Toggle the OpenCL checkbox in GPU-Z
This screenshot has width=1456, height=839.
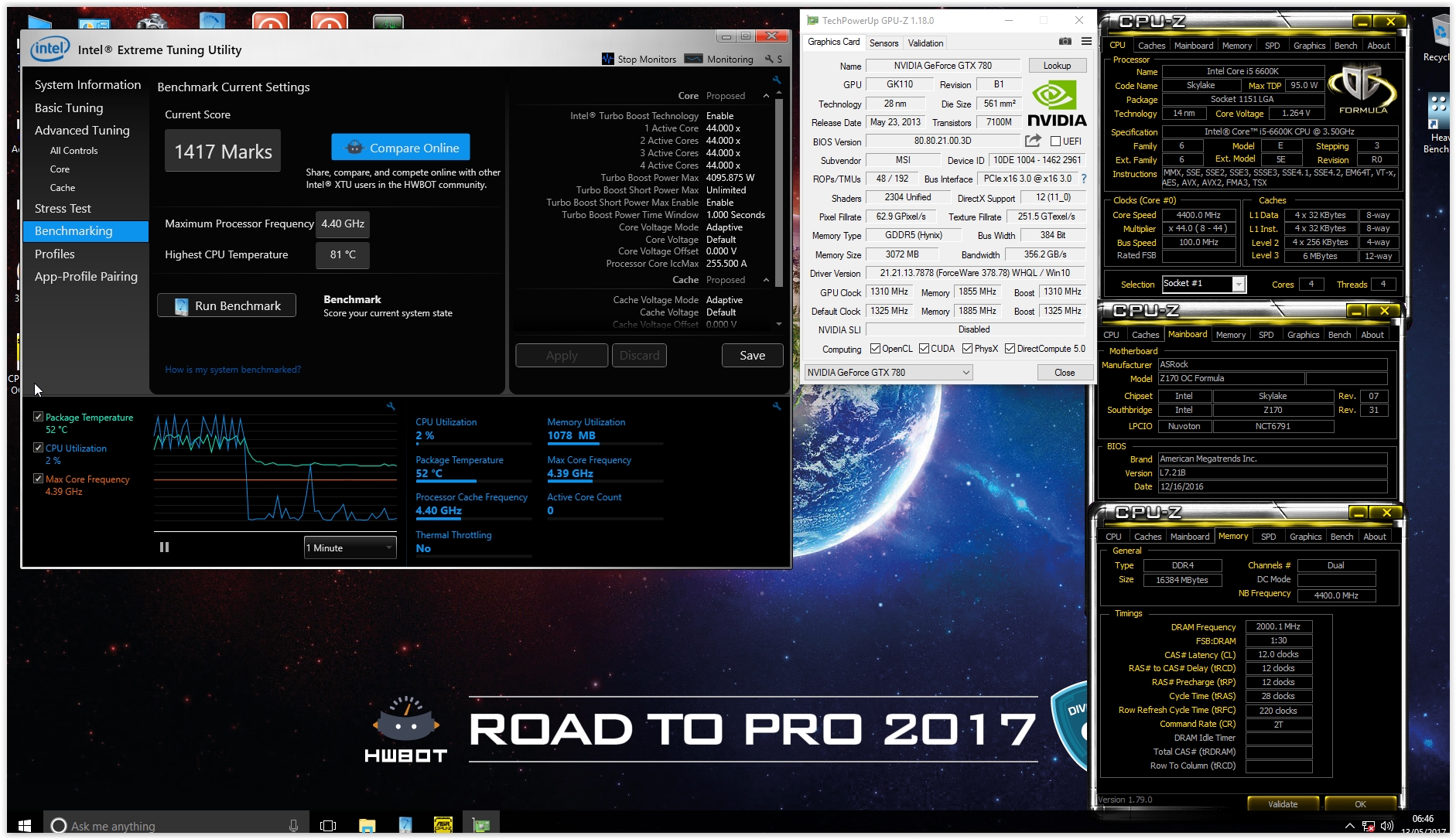pyautogui.click(x=875, y=349)
